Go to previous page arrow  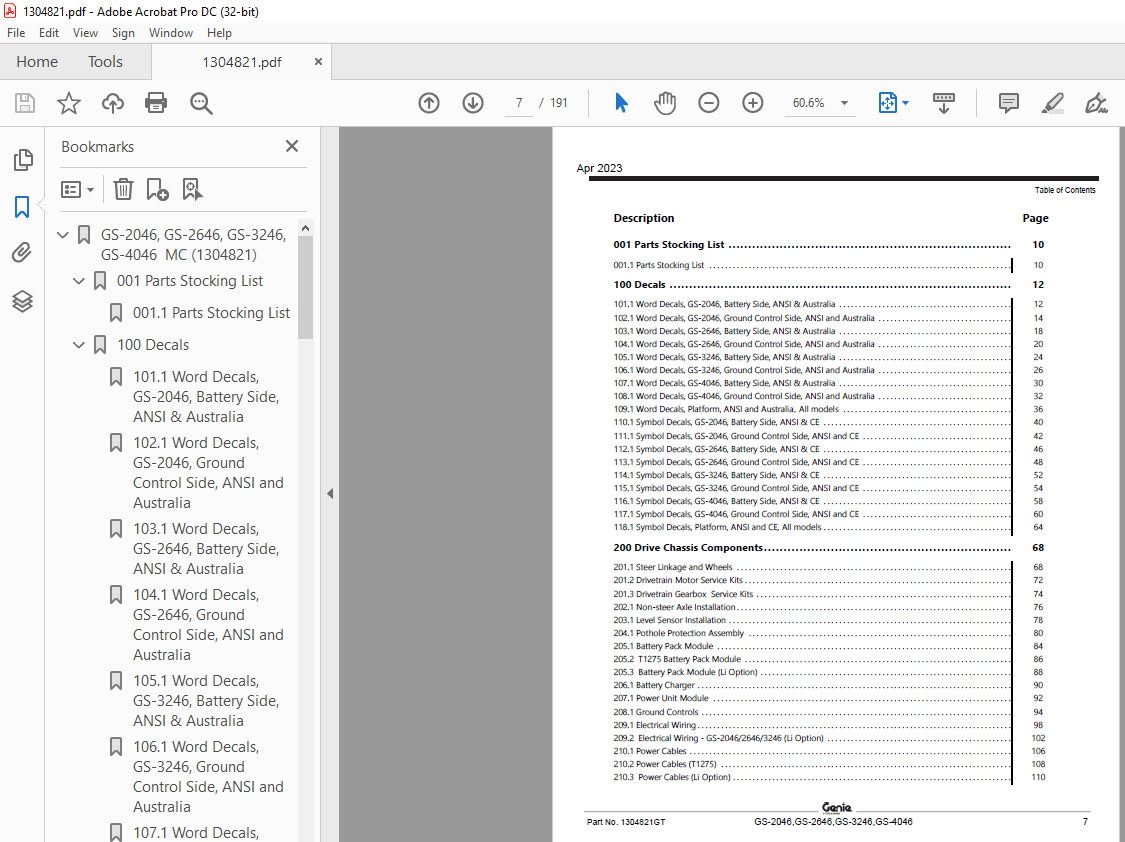429,103
